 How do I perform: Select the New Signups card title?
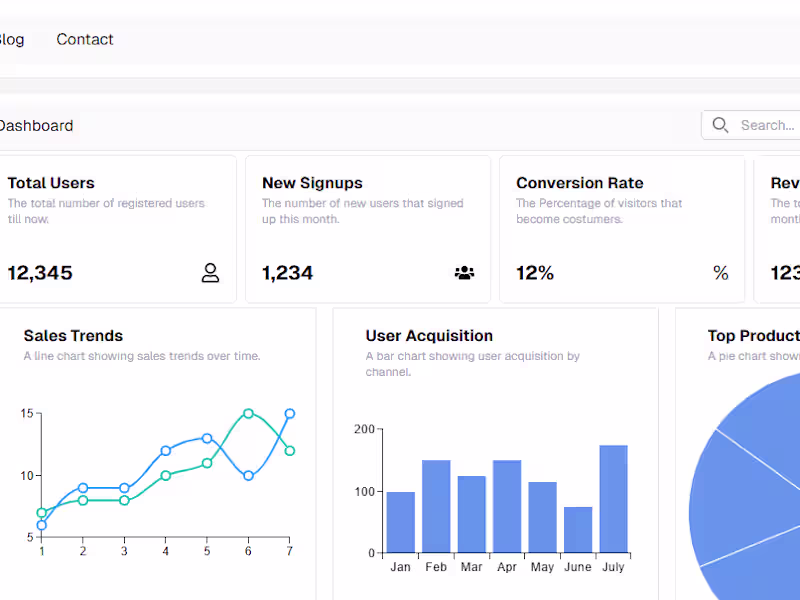pos(312,183)
